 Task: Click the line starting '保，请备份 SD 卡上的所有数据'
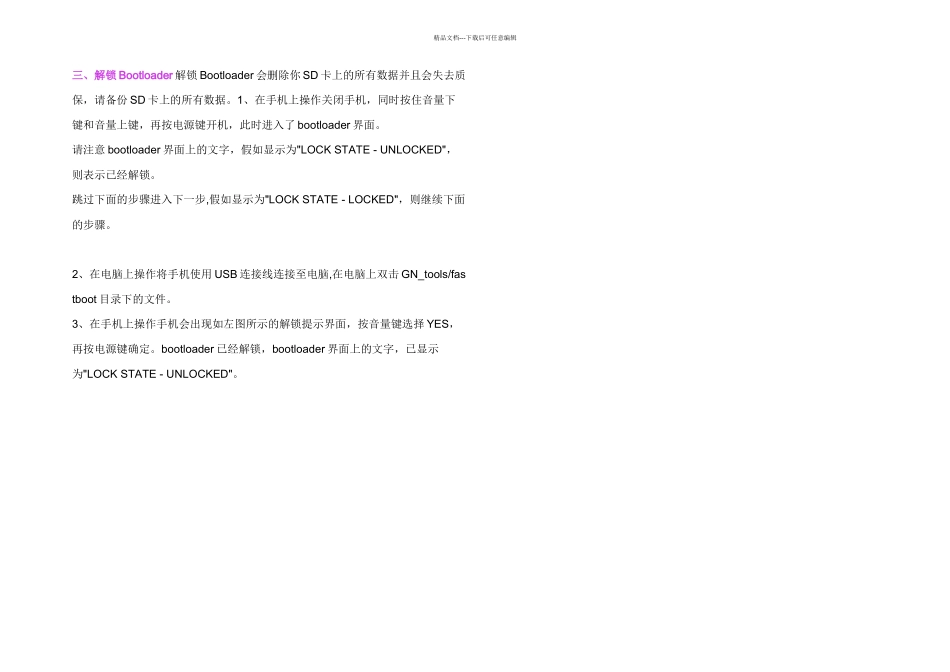(264, 100)
